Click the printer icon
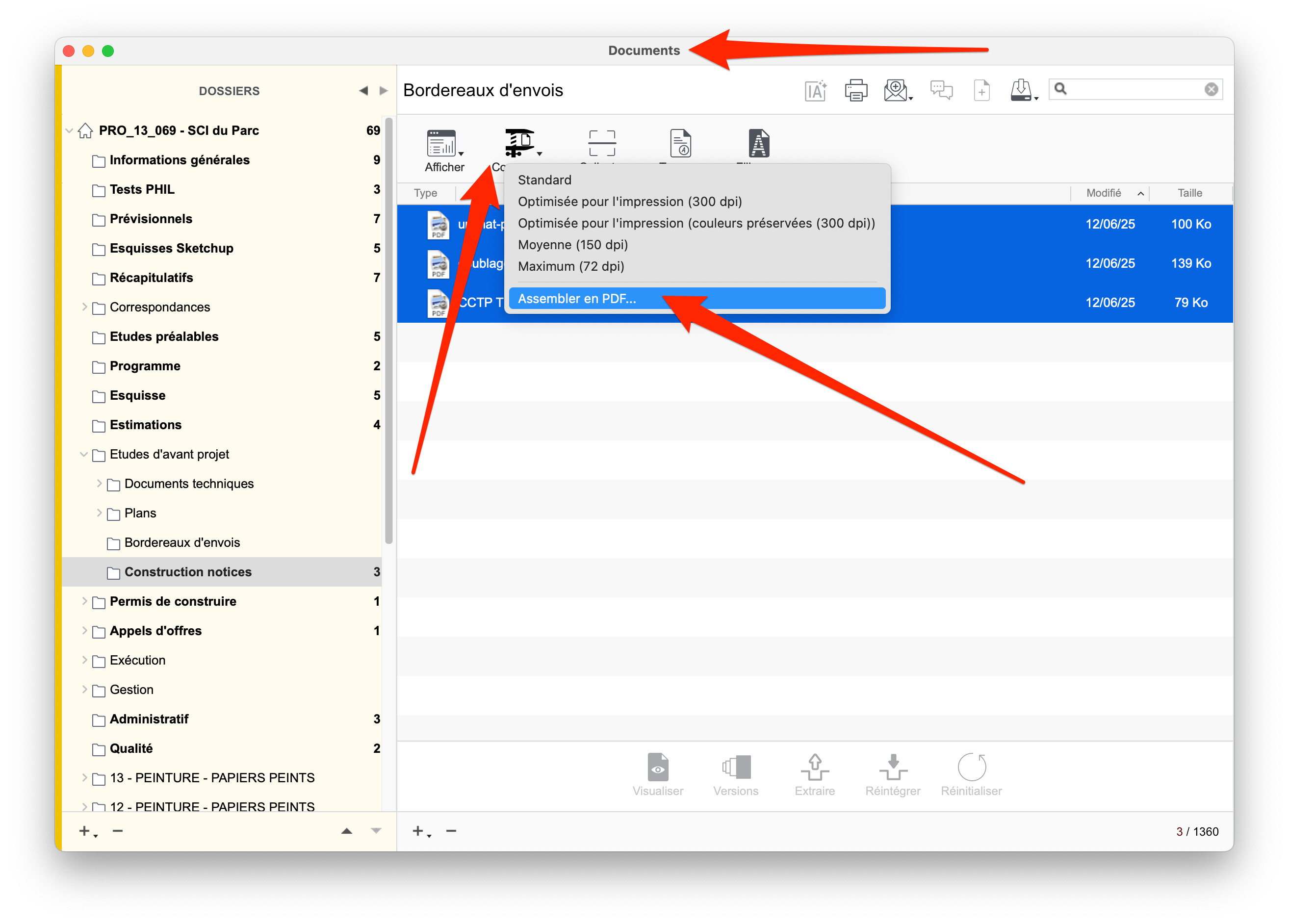The width and height of the screenshot is (1289, 924). (855, 90)
